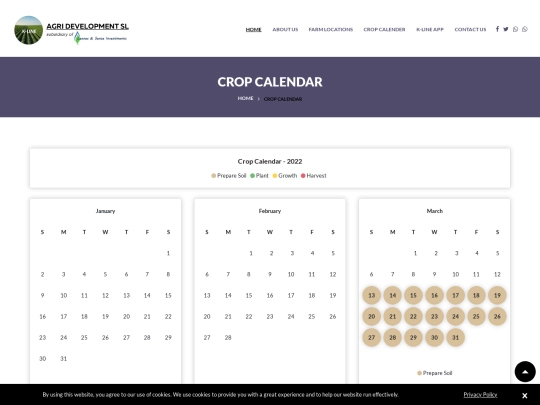
Task: Click the Plant legend green dot
Action: (252, 176)
